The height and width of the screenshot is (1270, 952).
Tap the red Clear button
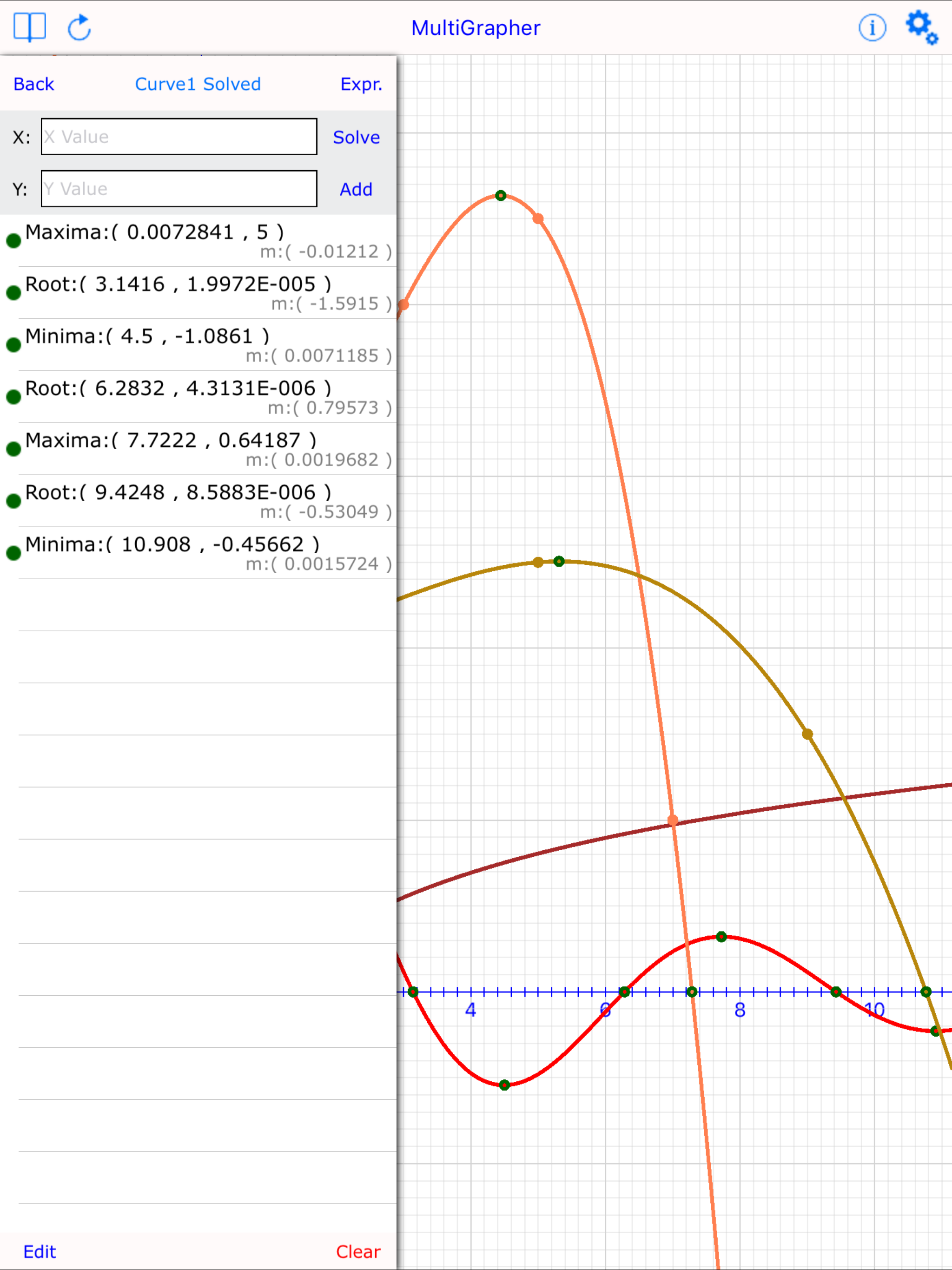[x=358, y=1251]
